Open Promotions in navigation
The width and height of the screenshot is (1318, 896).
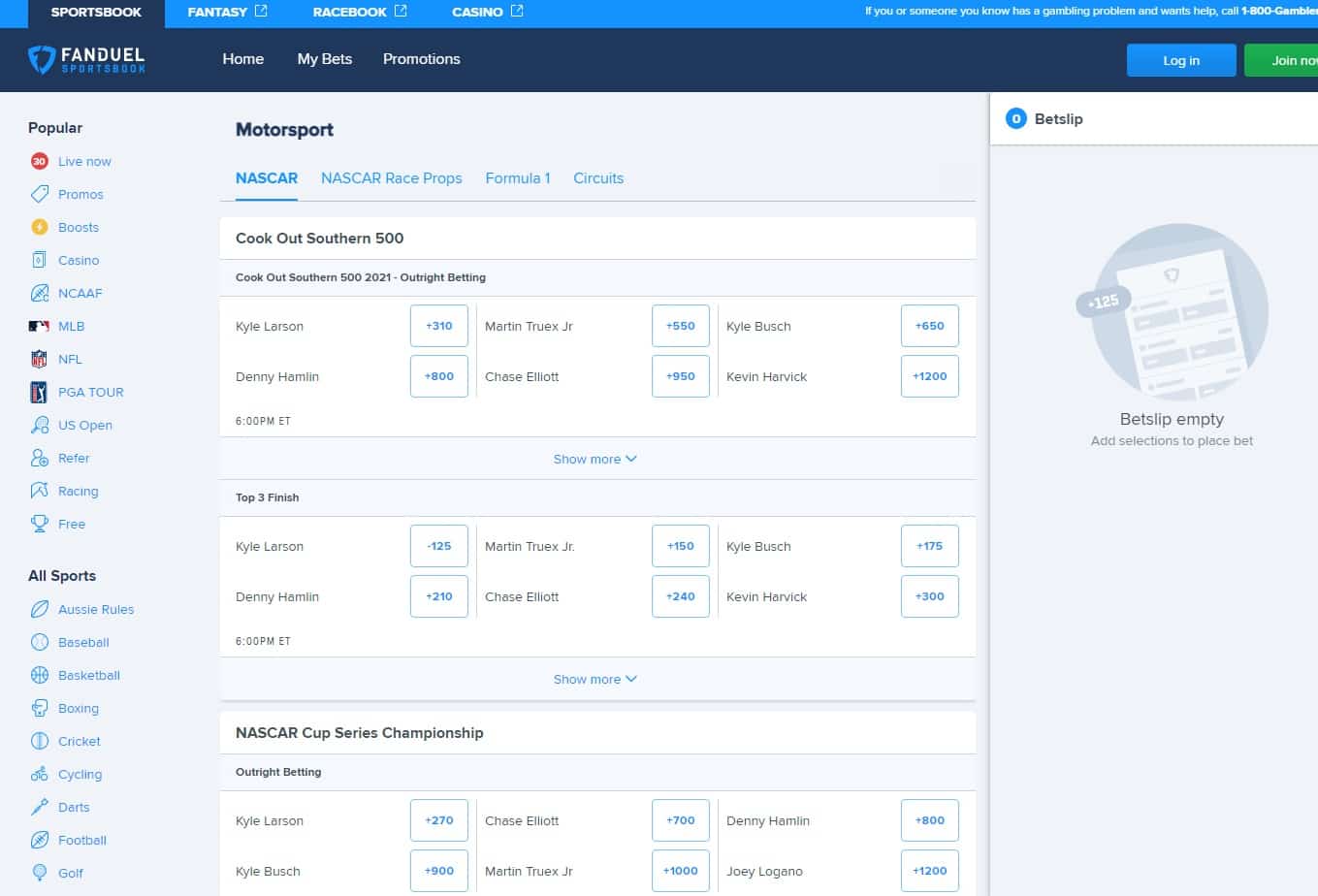[x=422, y=59]
